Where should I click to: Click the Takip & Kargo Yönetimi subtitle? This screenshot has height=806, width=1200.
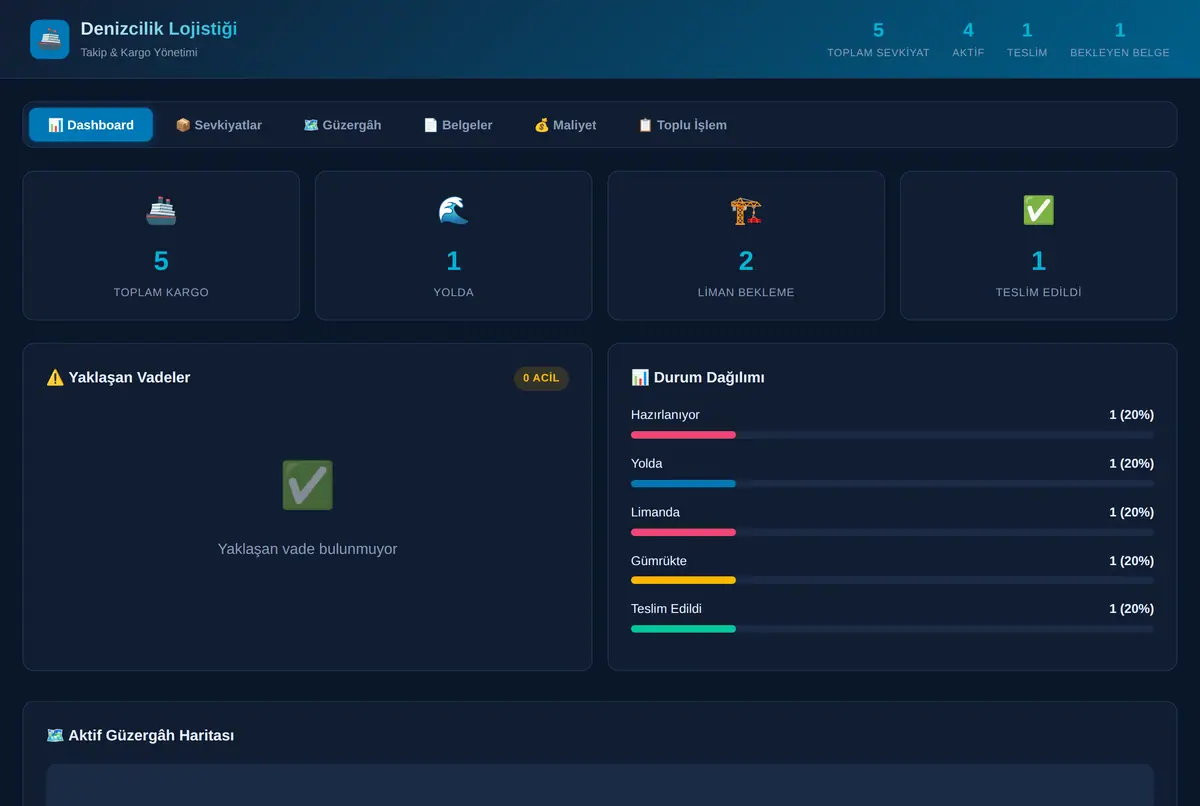pyautogui.click(x=139, y=52)
